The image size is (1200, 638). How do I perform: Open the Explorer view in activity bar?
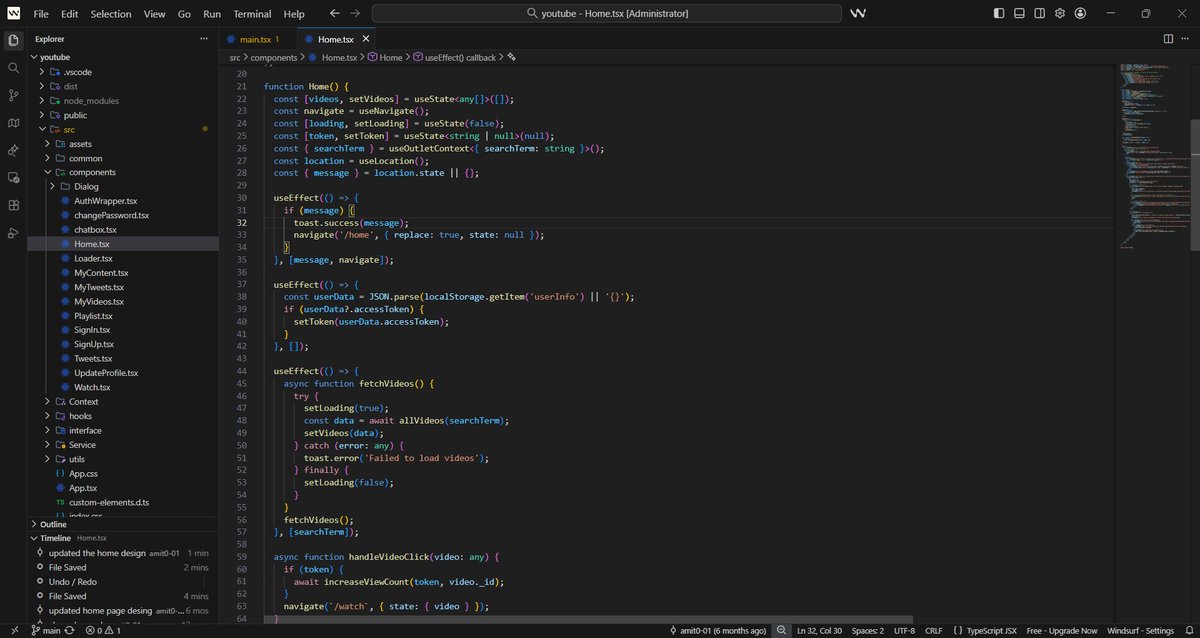[13, 40]
